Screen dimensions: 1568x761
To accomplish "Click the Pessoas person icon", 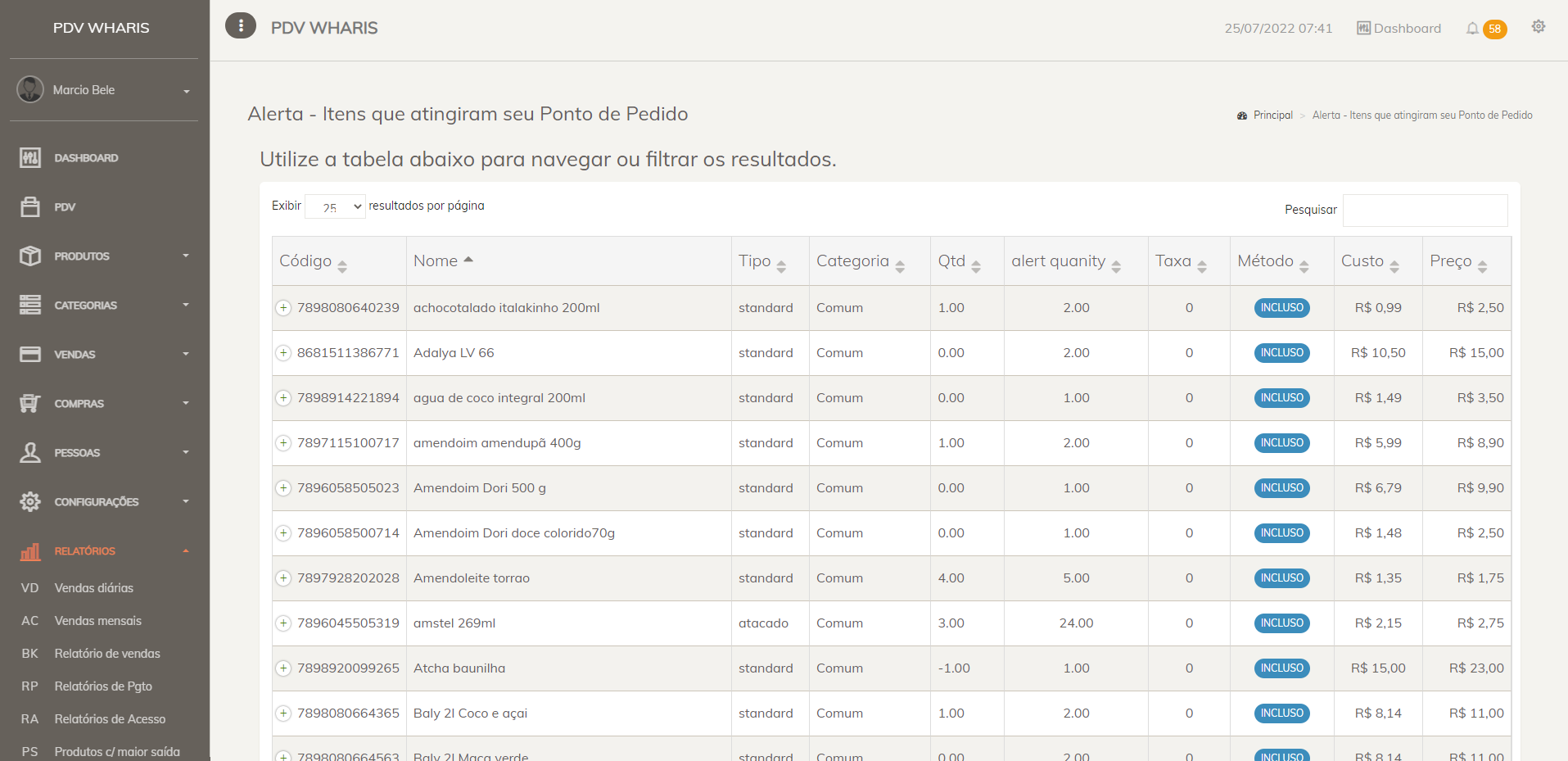I will point(30,453).
